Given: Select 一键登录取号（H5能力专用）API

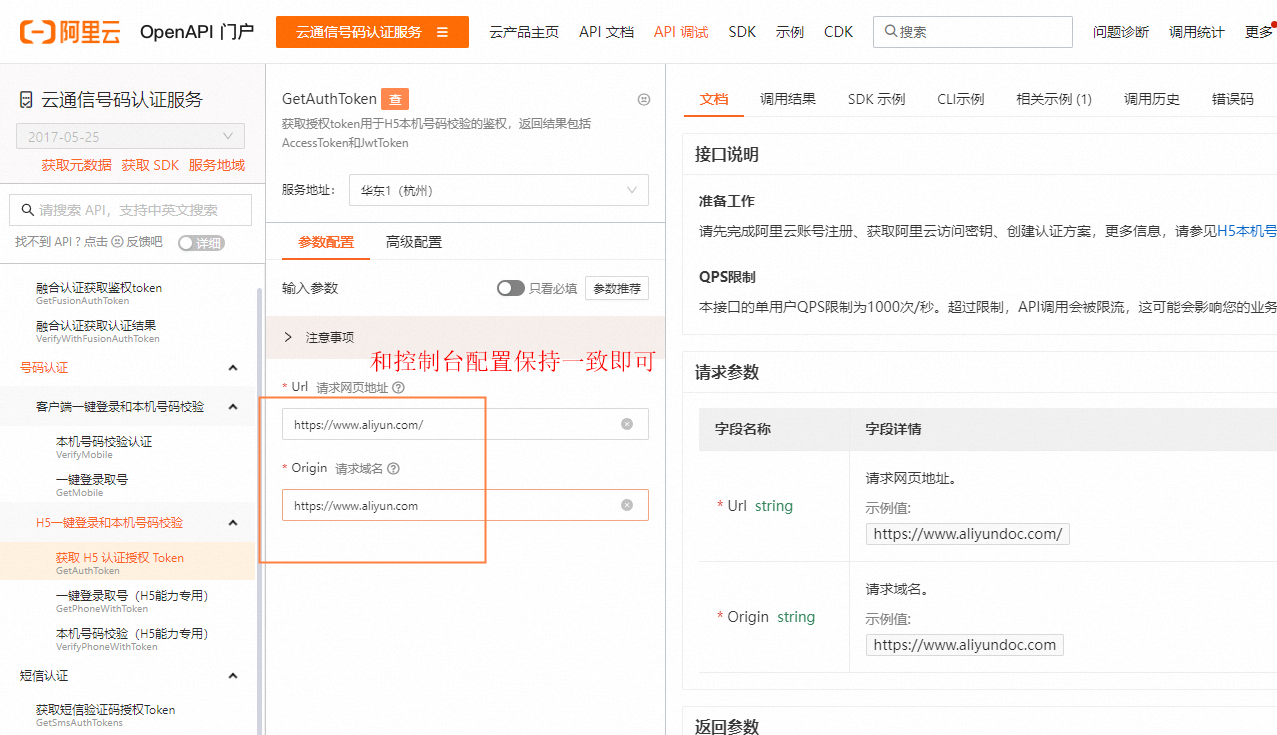Looking at the screenshot, I should tap(132, 601).
